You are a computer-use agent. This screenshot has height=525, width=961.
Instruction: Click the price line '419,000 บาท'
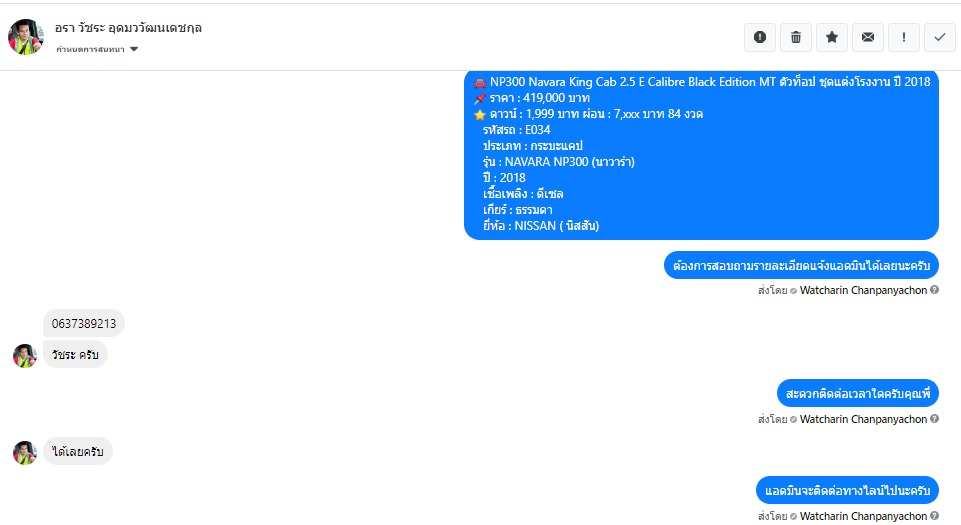(531, 98)
